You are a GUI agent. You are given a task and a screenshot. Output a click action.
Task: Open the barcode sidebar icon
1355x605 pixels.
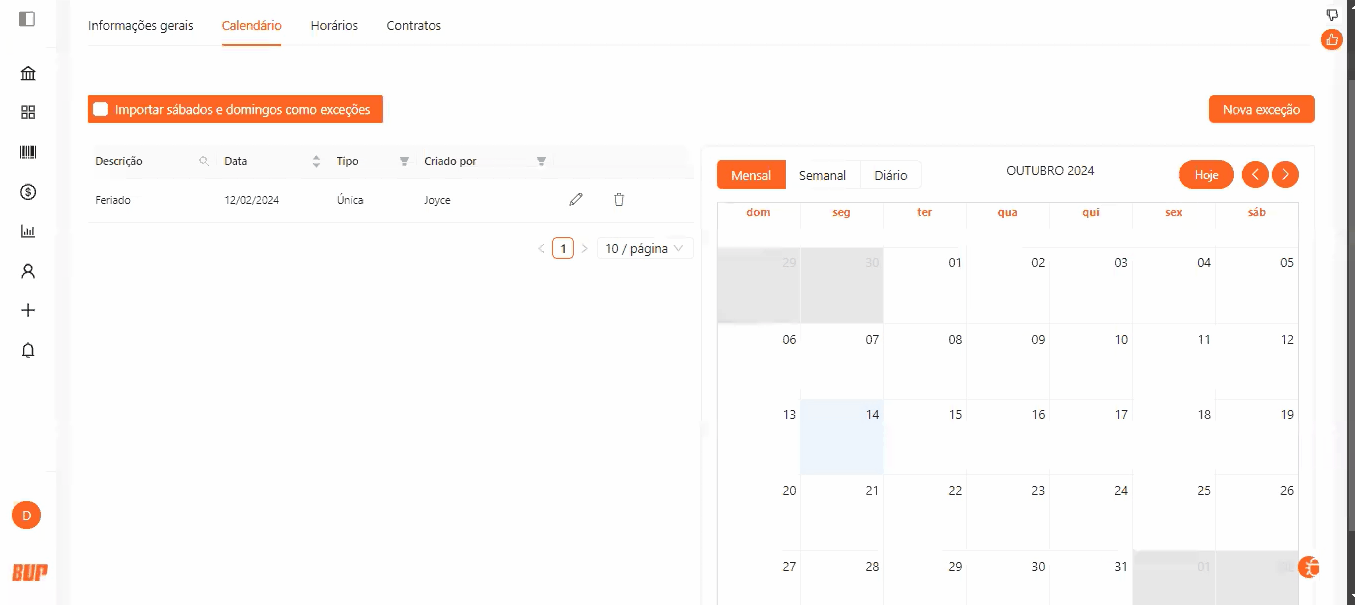(28, 152)
